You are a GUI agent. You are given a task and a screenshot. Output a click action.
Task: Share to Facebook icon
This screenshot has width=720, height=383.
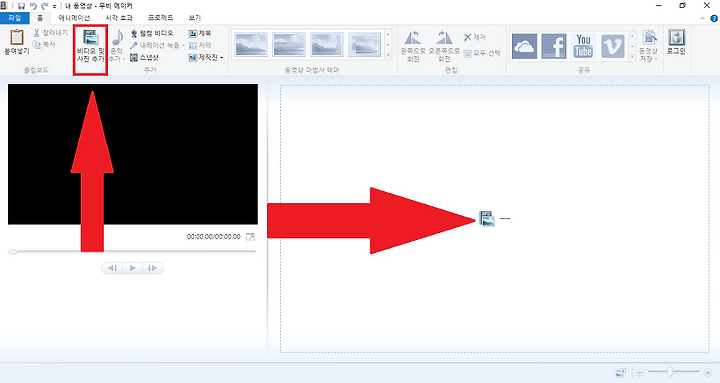coord(553,45)
